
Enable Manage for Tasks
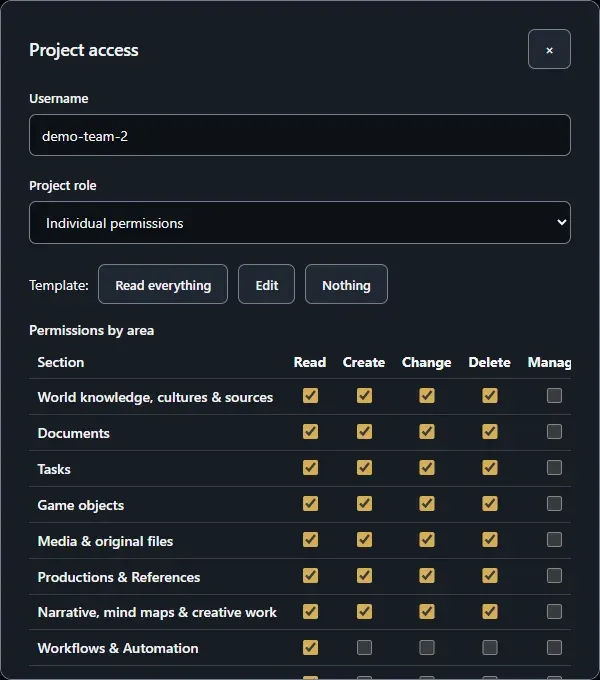click(x=554, y=468)
